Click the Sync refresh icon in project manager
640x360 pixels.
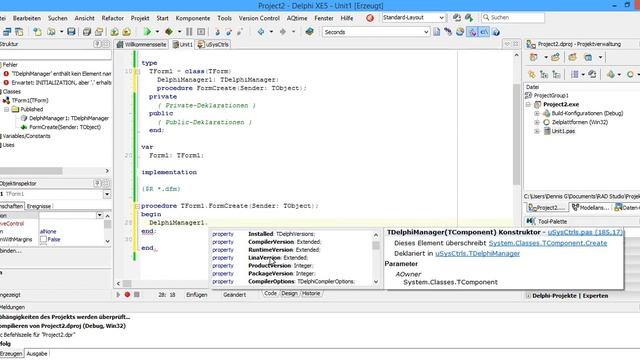point(593,74)
